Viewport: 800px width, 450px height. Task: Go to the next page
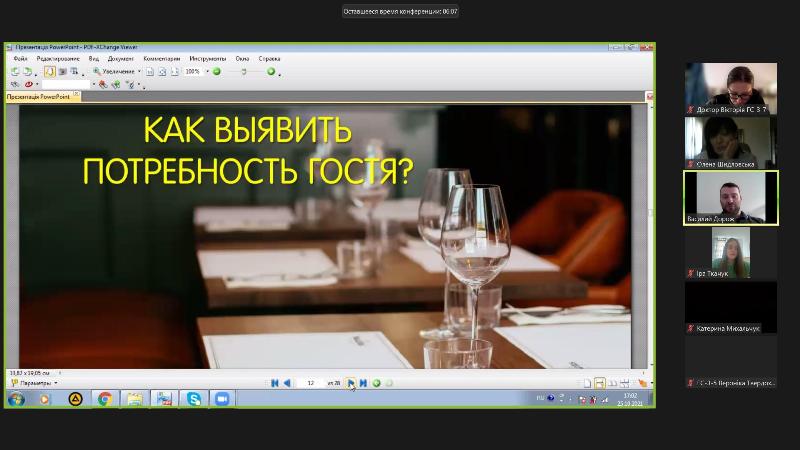351,383
